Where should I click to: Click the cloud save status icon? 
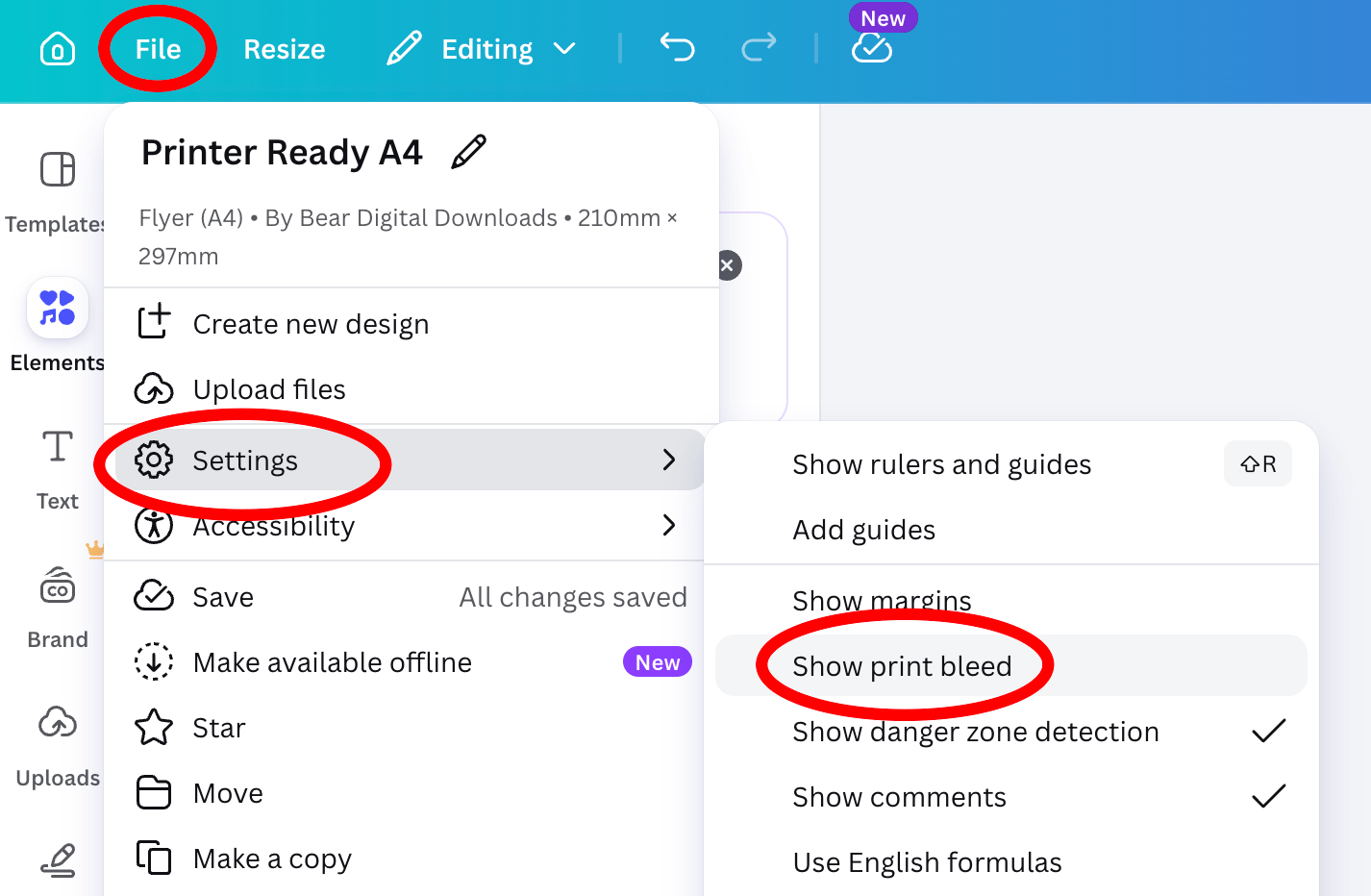pos(872,48)
